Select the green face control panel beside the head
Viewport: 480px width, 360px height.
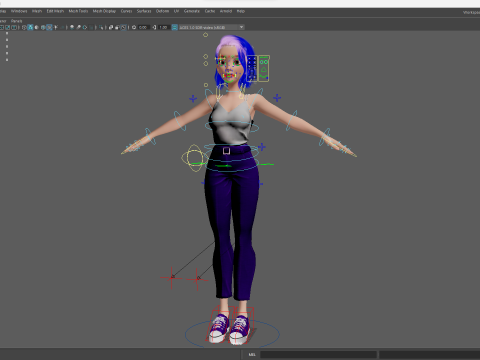pos(264,69)
